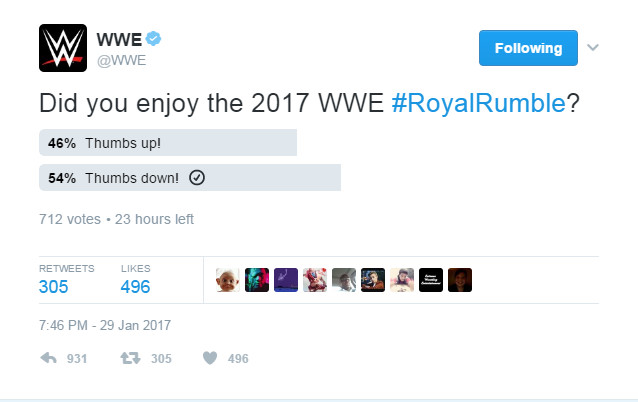
Task: Expand the tweet options chevron menu
Action: click(x=592, y=48)
